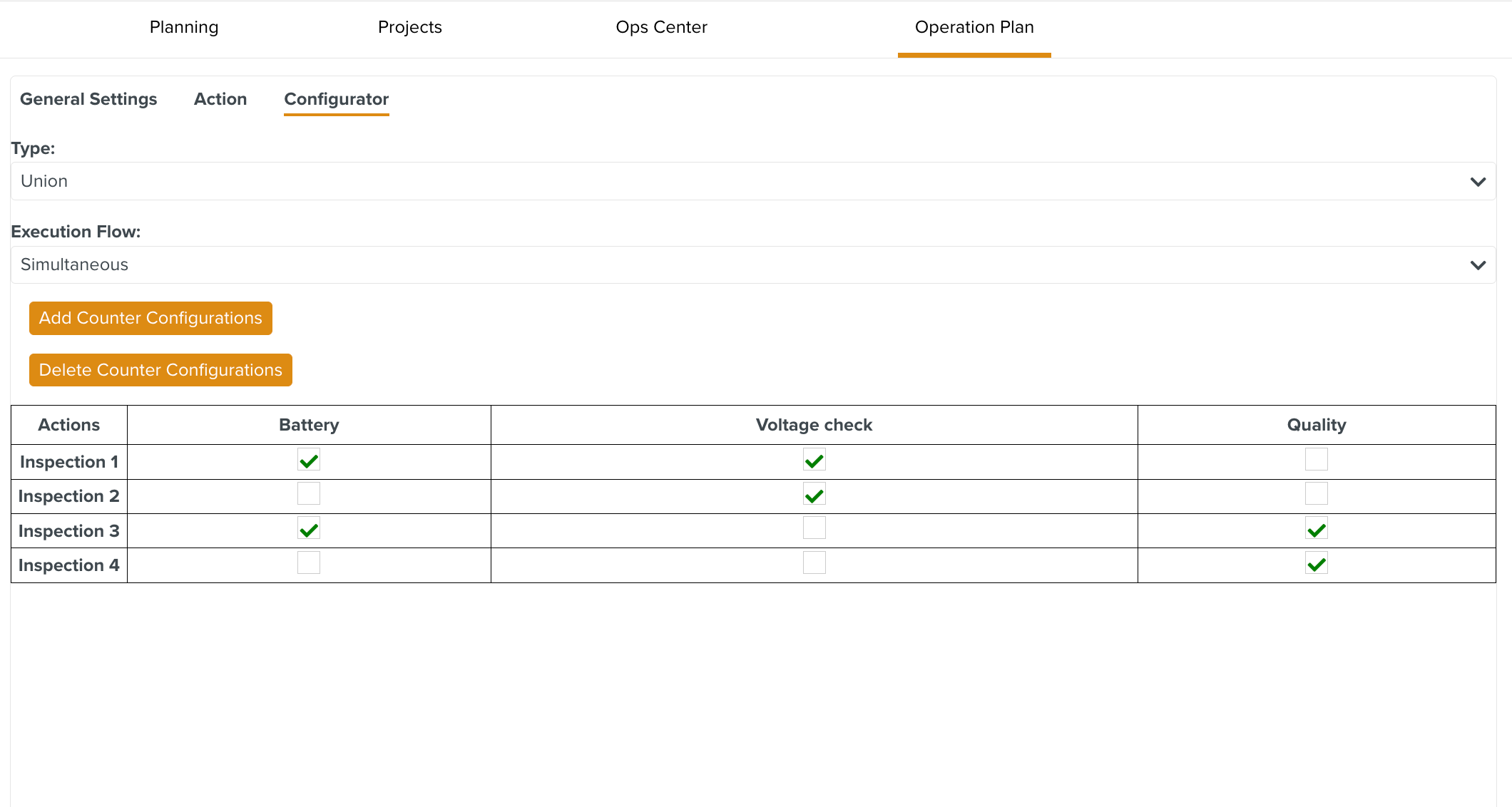Check Battery box for Inspection 4
Screen dimensions: 1512x807
[x=309, y=563]
